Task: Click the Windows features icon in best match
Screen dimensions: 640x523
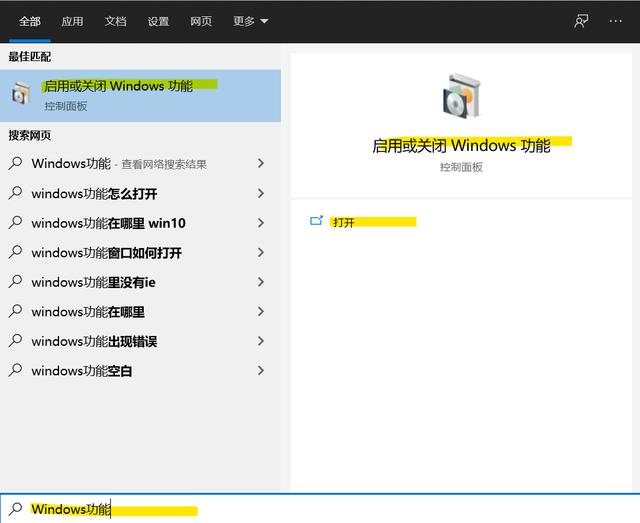Action: click(21, 93)
